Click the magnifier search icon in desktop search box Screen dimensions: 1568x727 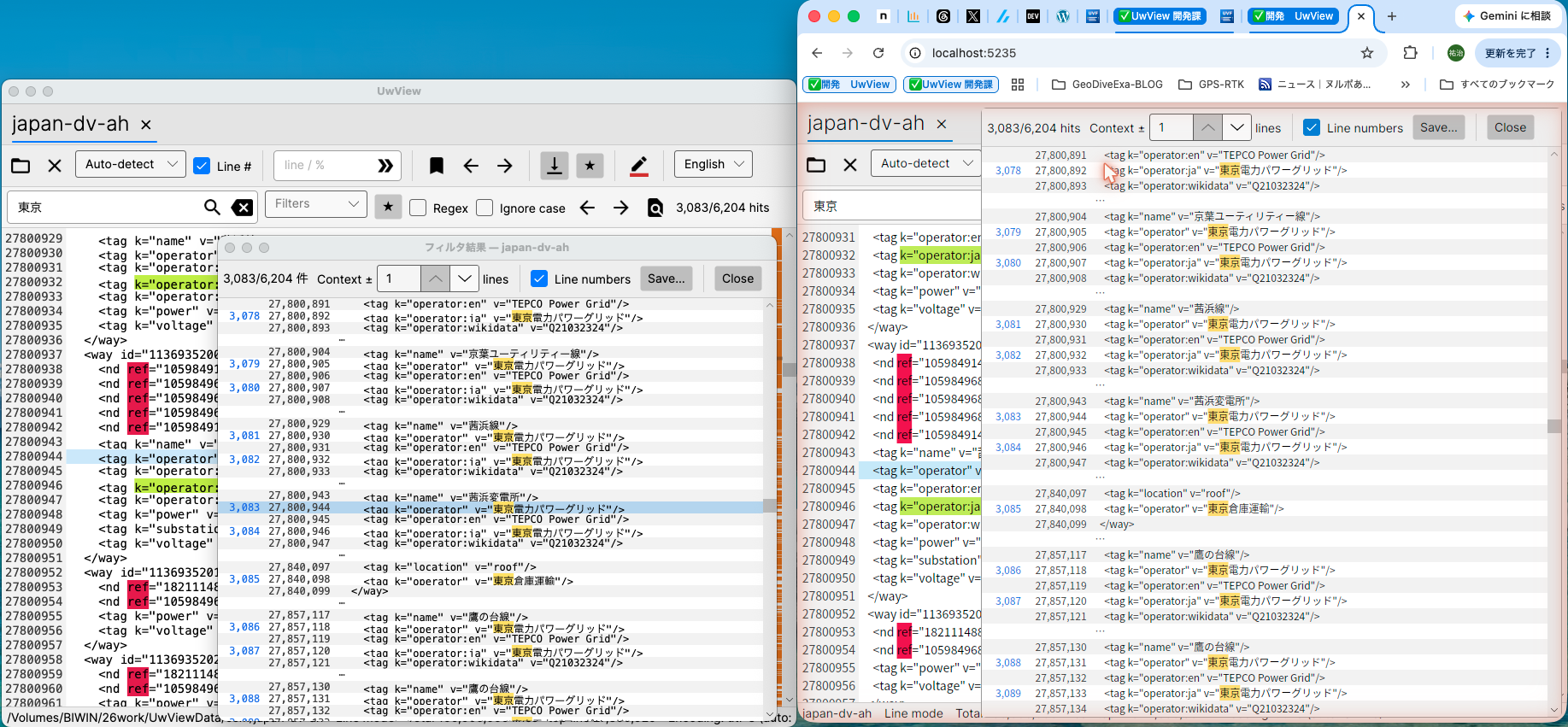pos(212,207)
